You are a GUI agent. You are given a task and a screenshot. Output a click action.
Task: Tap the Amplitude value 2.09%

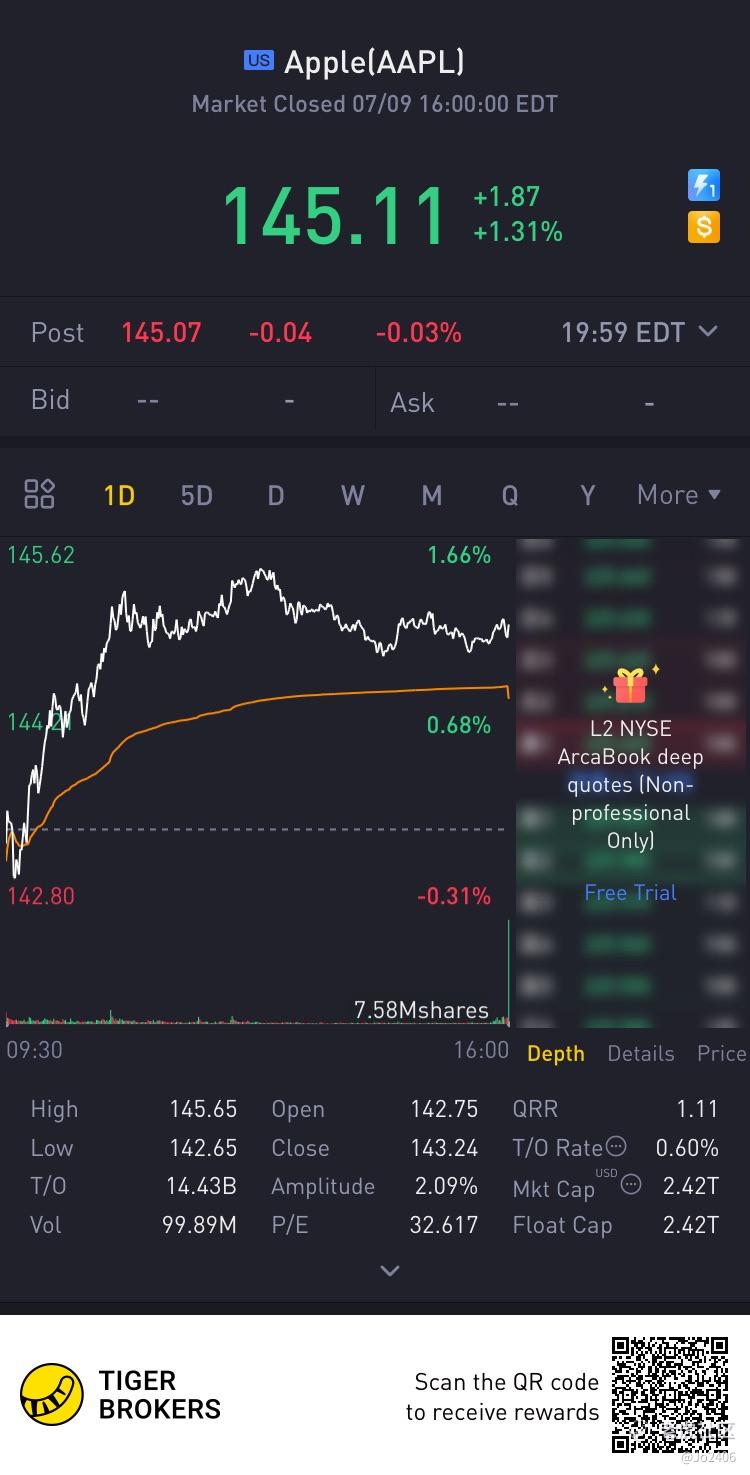coord(446,1186)
